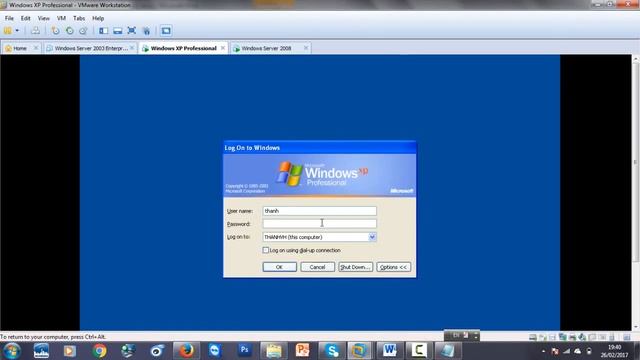This screenshot has height=360, width=640.
Task: Close the Home tab
Action: coord(36,48)
